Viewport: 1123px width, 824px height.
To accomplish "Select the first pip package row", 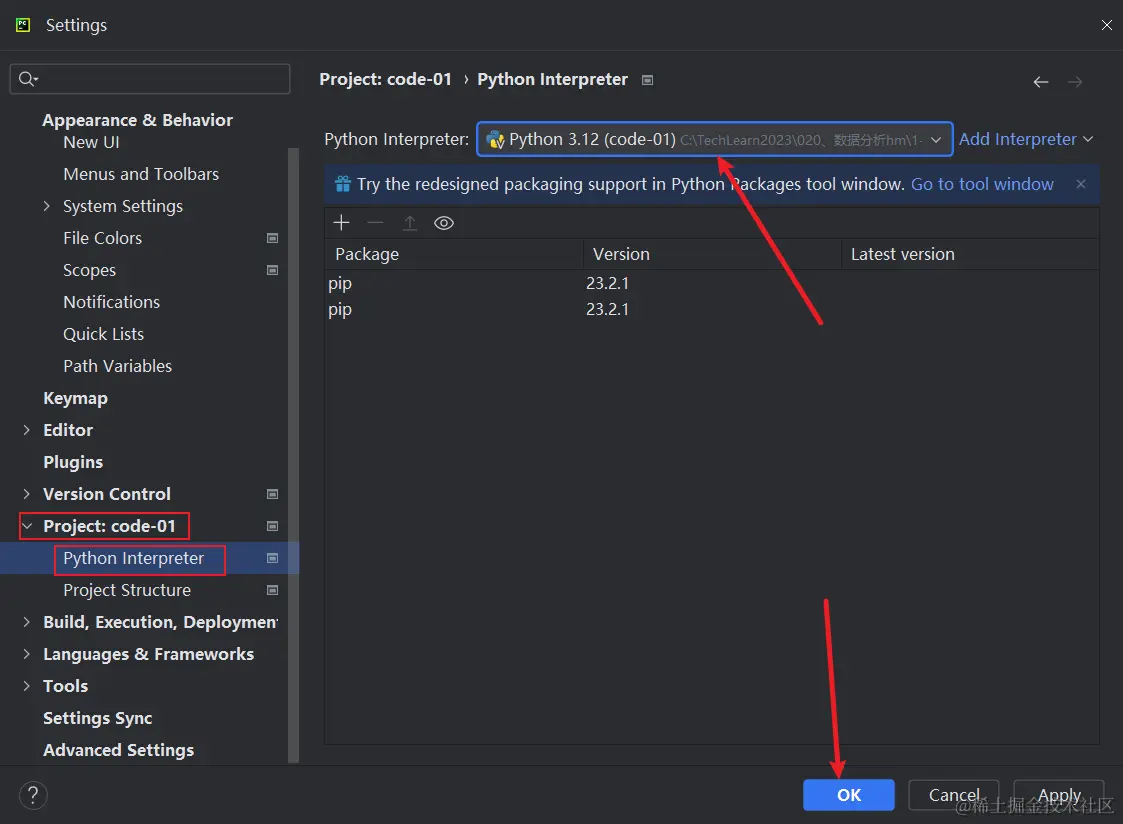I will click(x=711, y=283).
